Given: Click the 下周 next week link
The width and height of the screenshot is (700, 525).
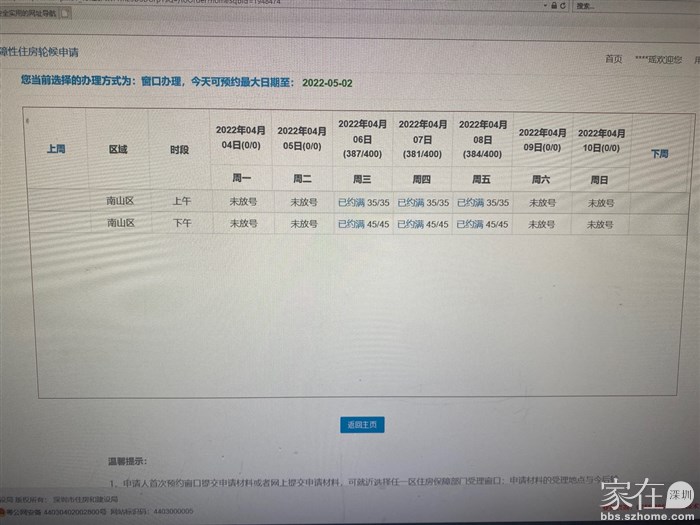Looking at the screenshot, I should pos(659,154).
